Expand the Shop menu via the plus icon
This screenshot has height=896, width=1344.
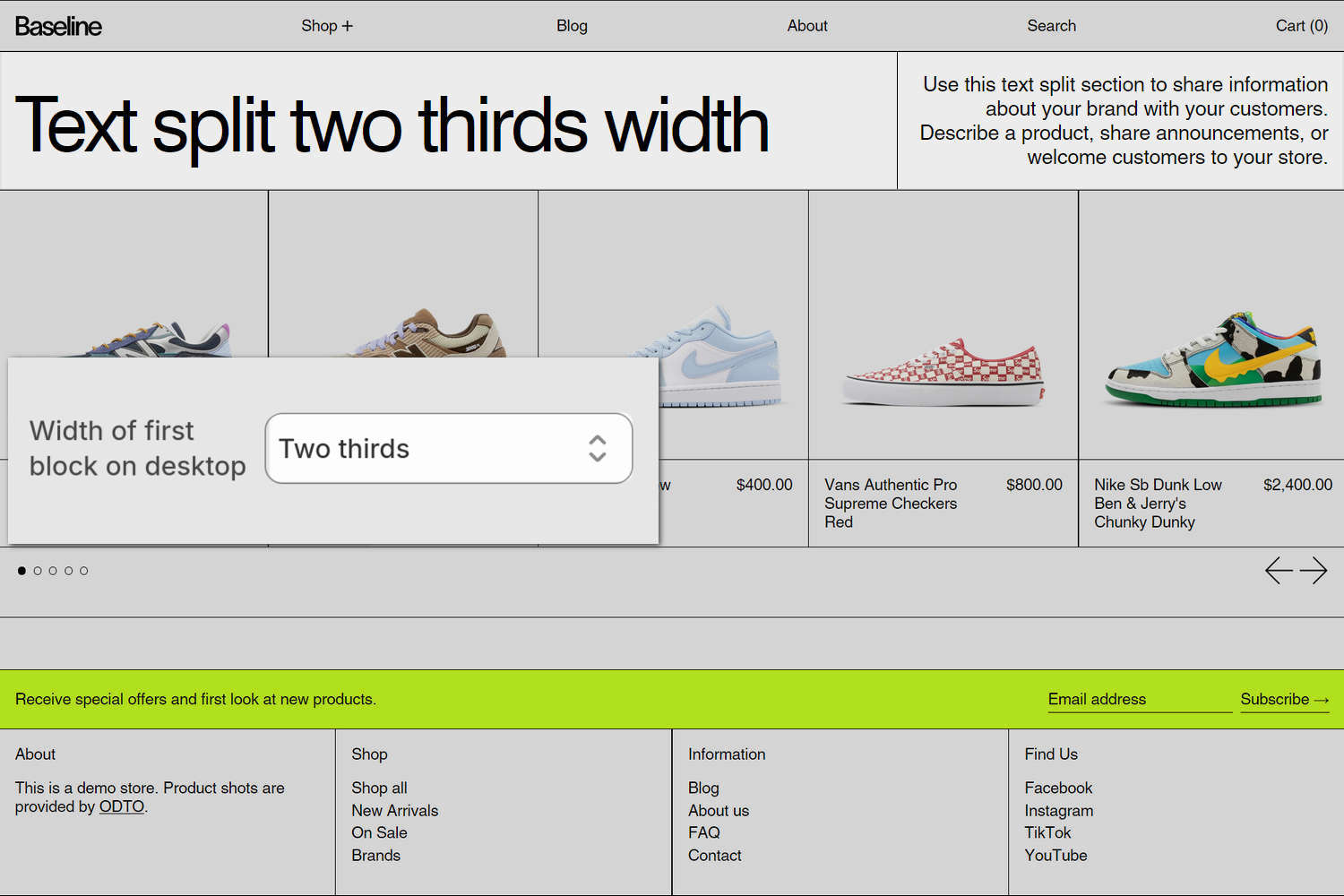click(x=348, y=25)
